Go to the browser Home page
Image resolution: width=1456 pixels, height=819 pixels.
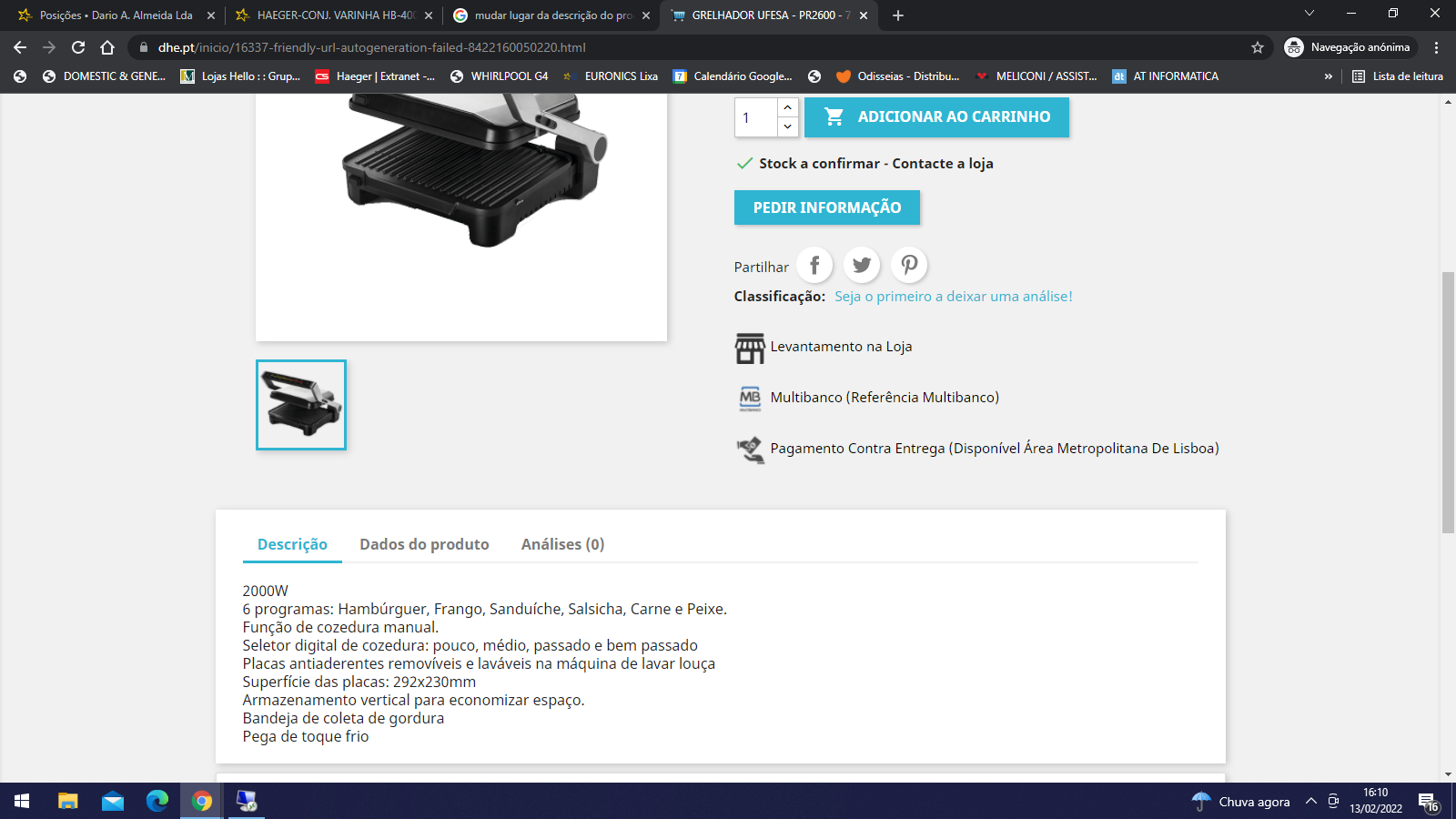(107, 47)
